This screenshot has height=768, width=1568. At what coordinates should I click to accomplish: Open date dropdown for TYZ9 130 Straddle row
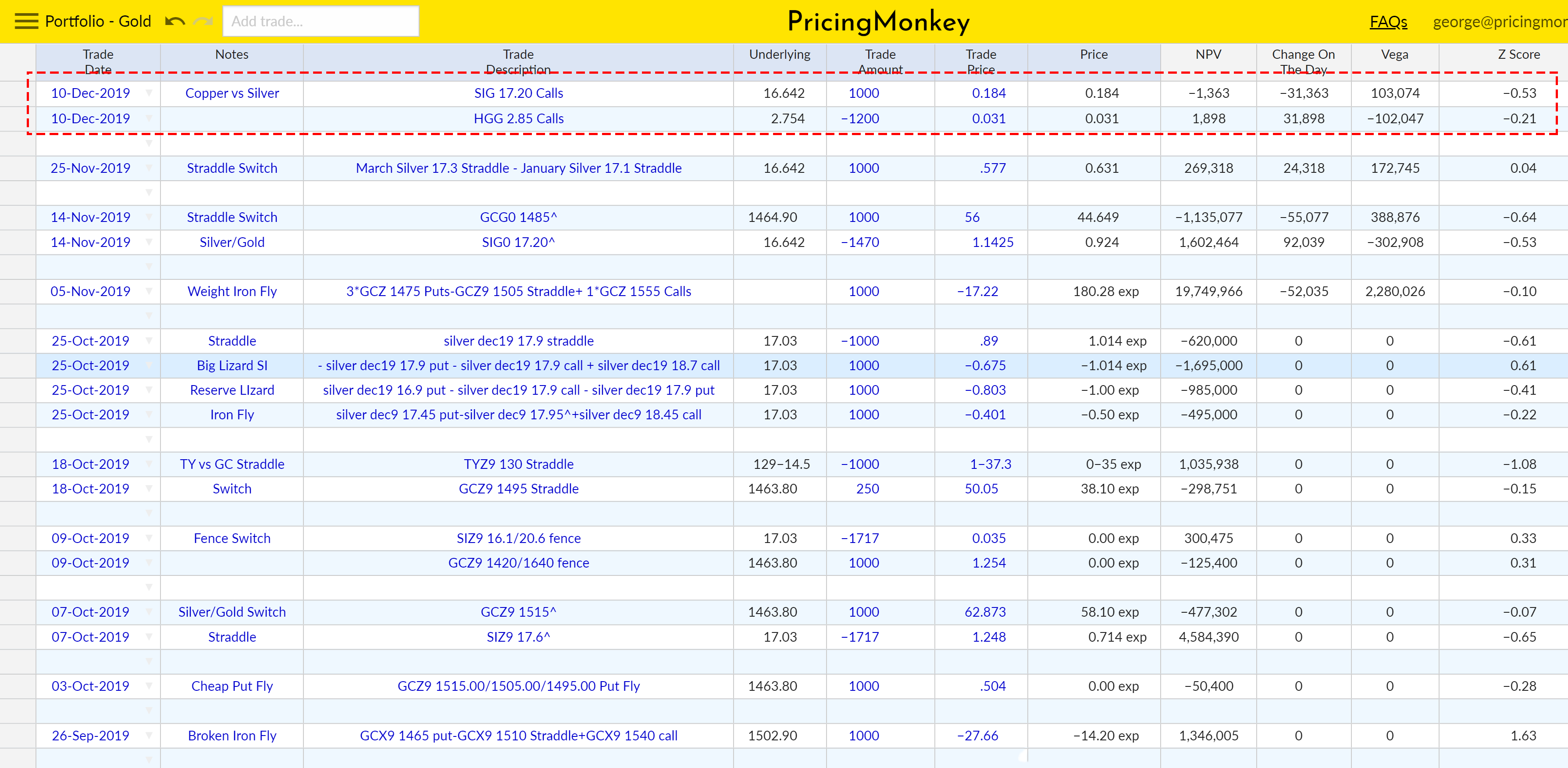coord(149,464)
